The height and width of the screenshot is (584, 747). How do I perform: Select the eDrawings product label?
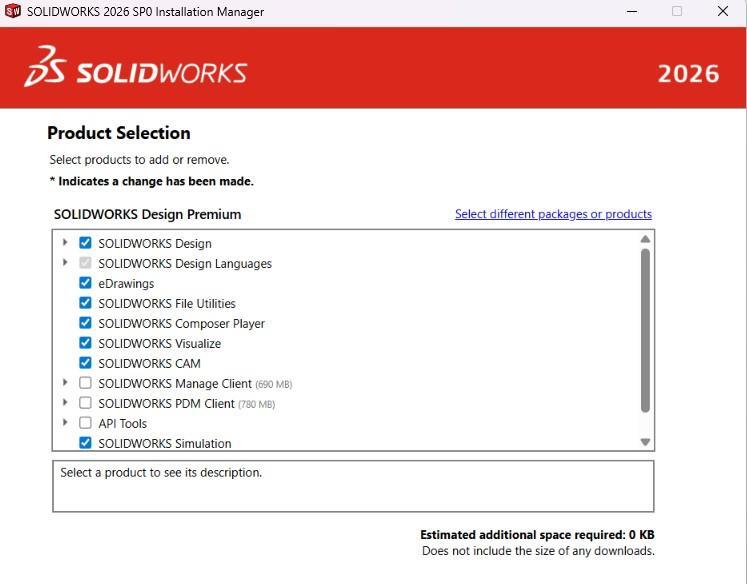click(x=126, y=284)
